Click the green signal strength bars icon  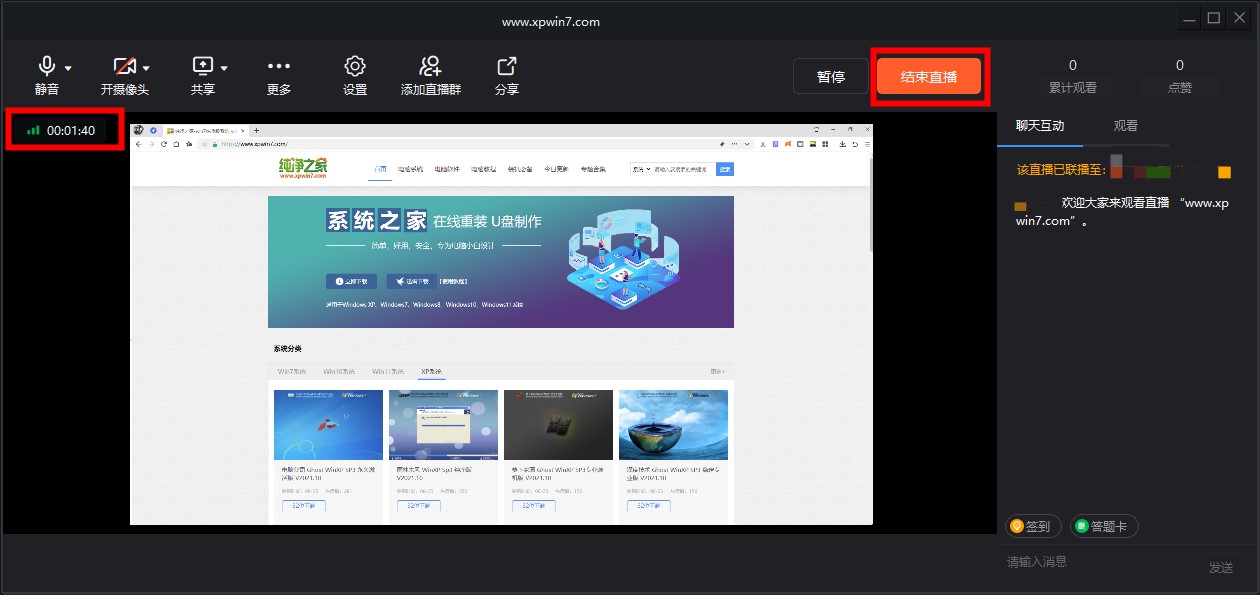click(x=33, y=130)
